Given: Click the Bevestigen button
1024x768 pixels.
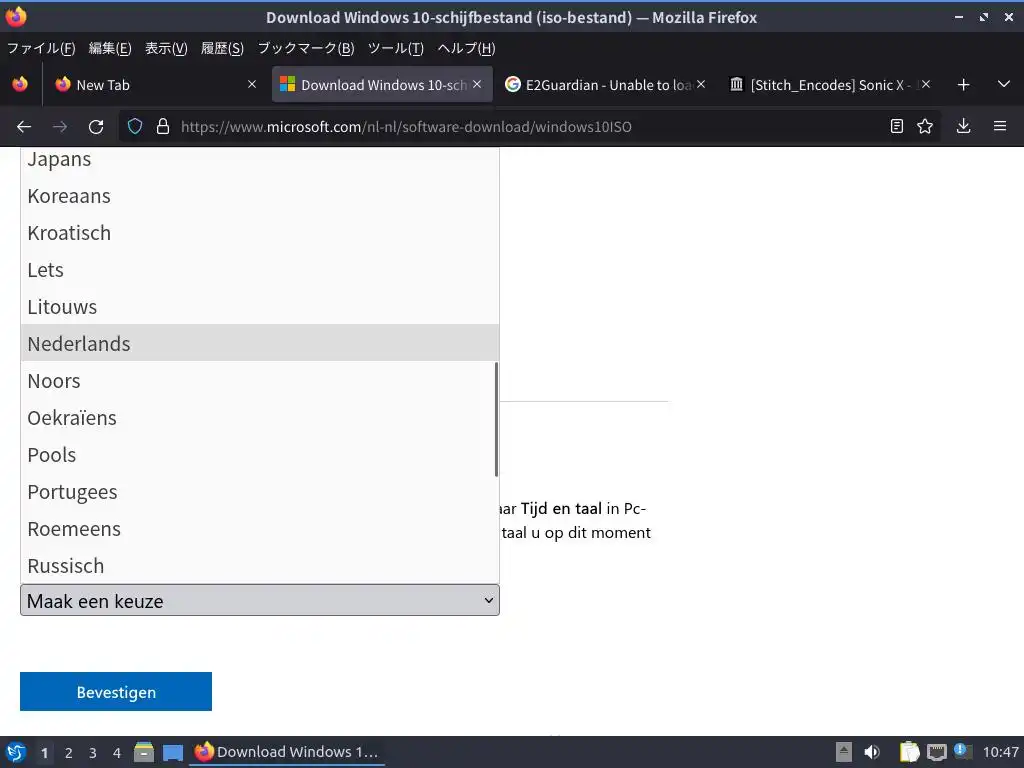Looking at the screenshot, I should point(116,692).
